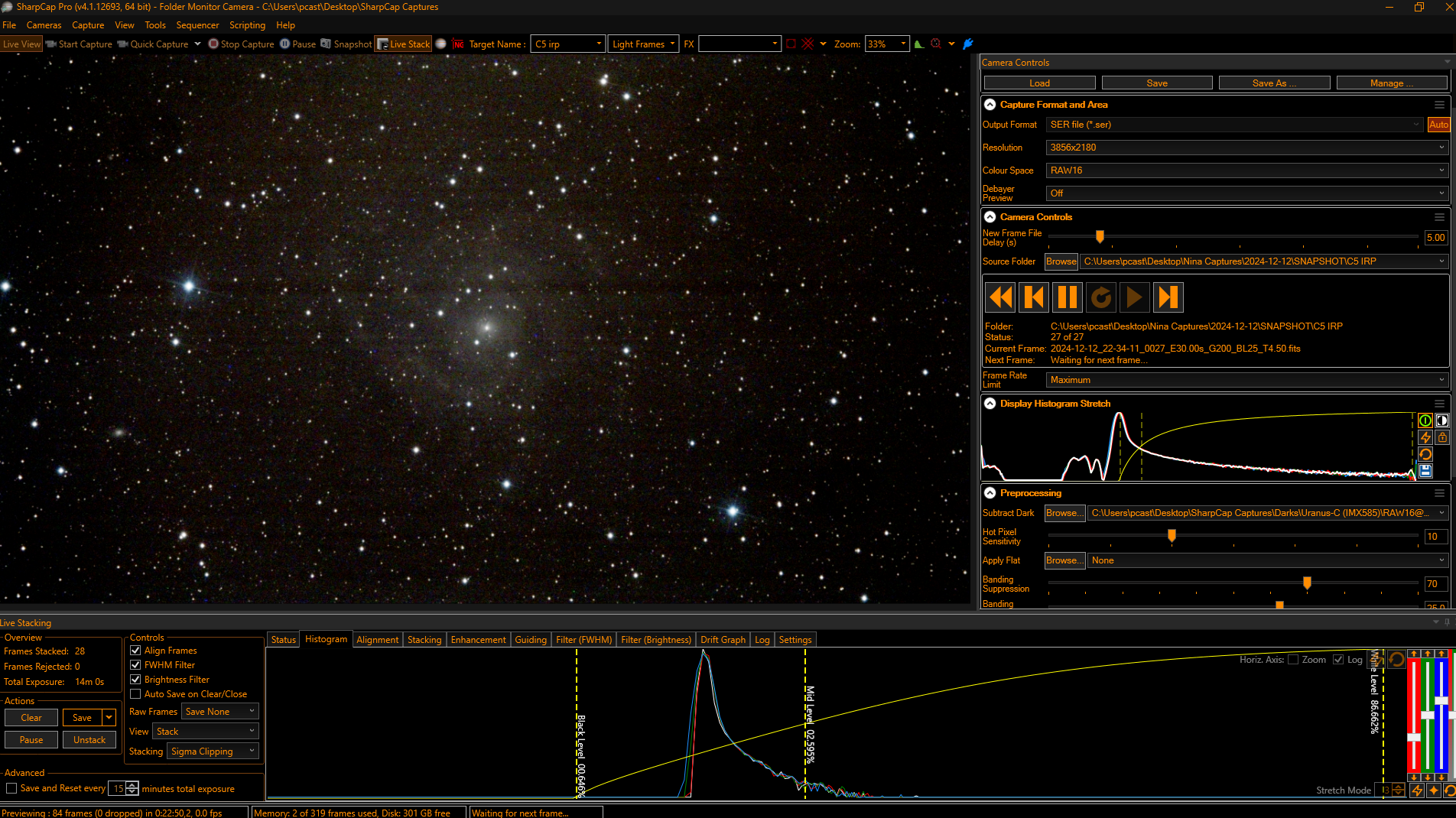Click Browse next to Source Folder
1456x818 pixels.
pyautogui.click(x=1061, y=261)
